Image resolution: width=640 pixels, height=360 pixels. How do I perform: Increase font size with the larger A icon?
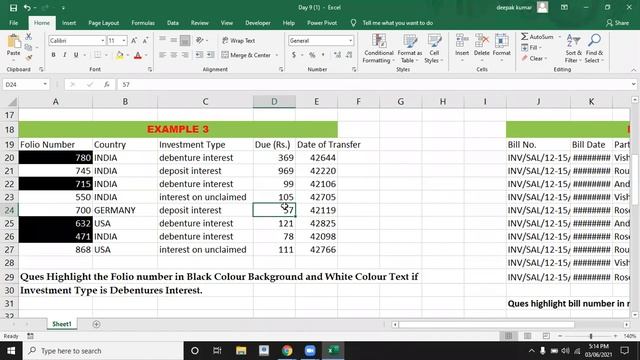tap(134, 40)
